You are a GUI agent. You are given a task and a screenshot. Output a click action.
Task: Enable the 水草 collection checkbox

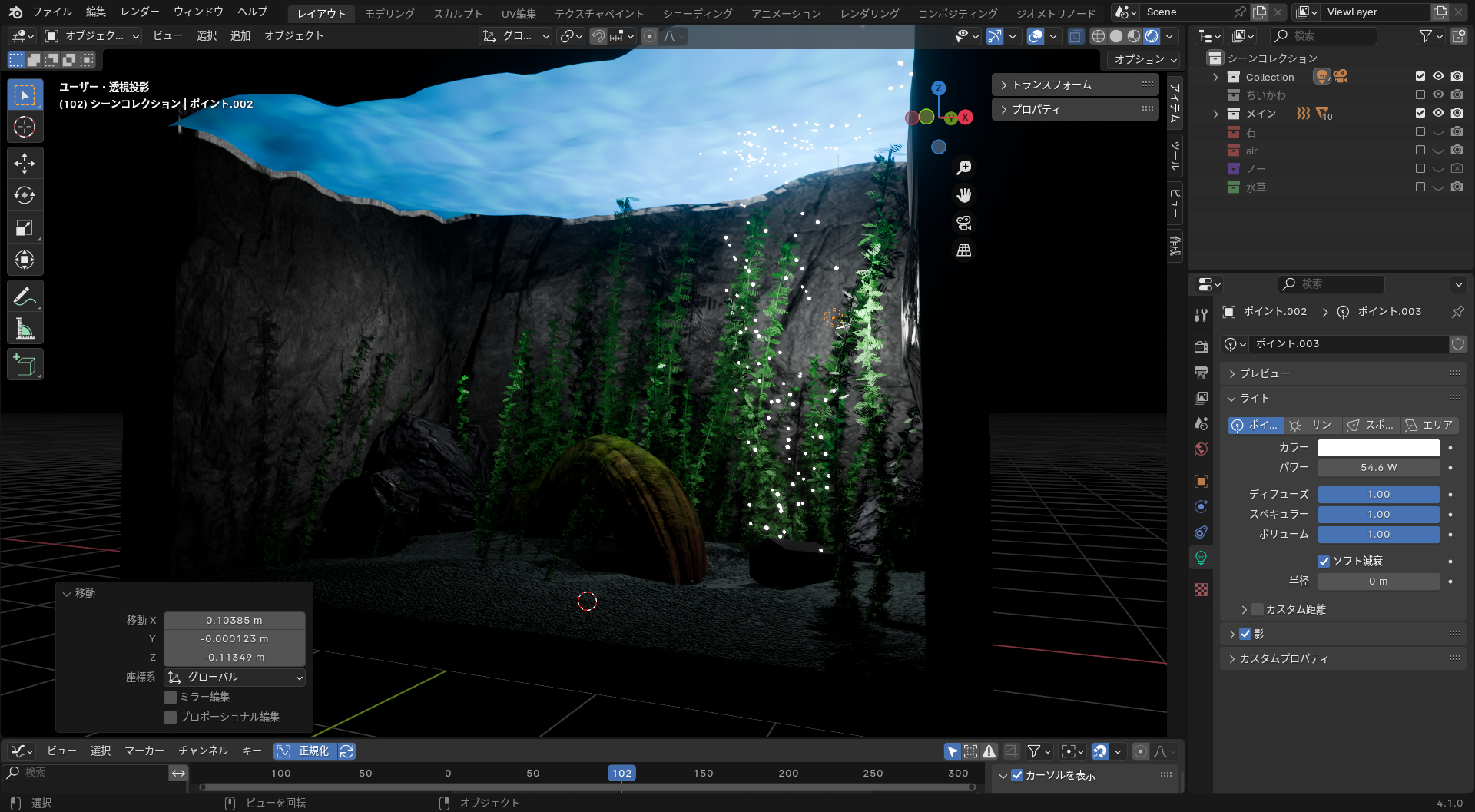(1420, 187)
